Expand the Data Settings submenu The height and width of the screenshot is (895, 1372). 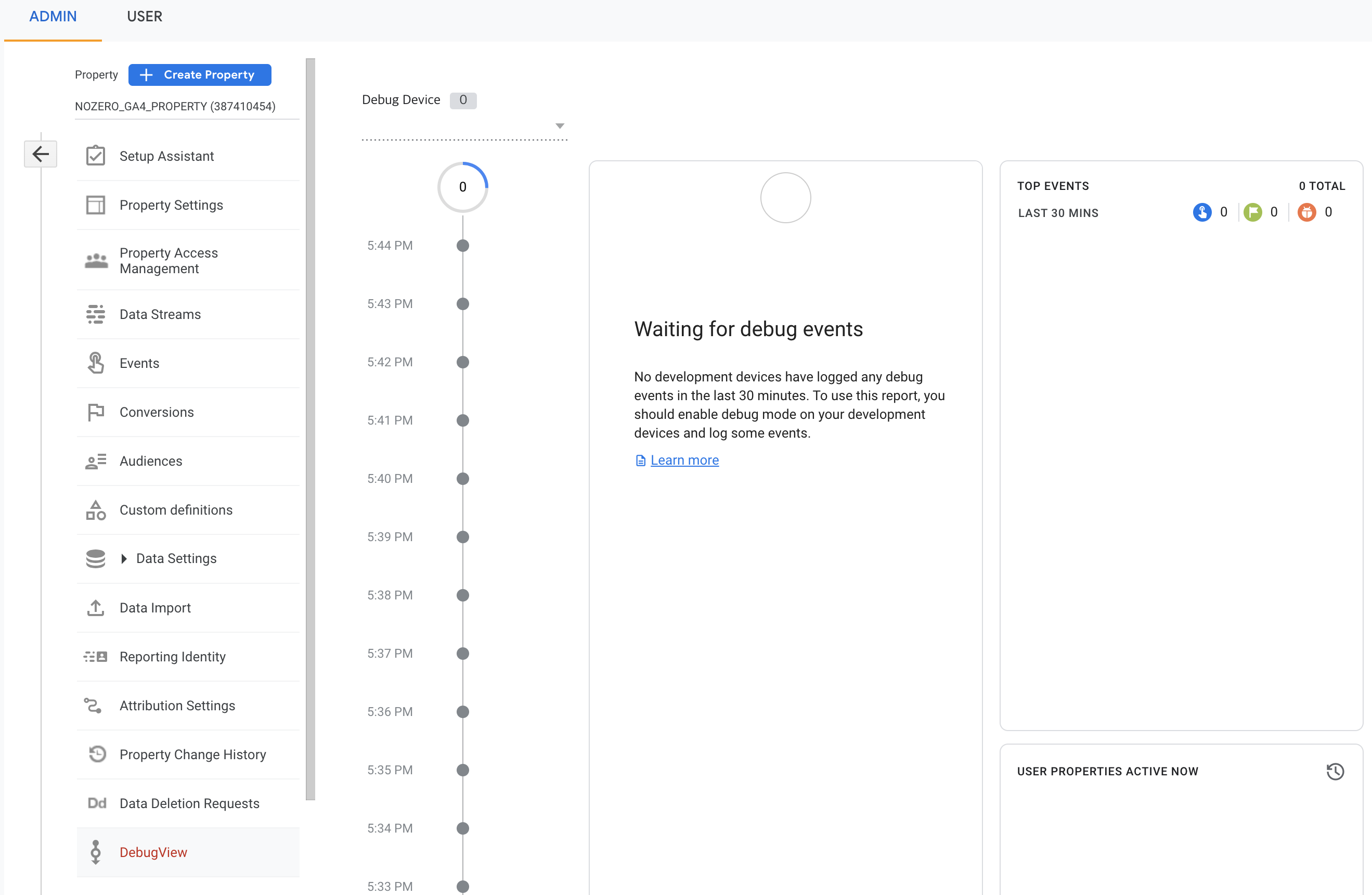click(124, 559)
